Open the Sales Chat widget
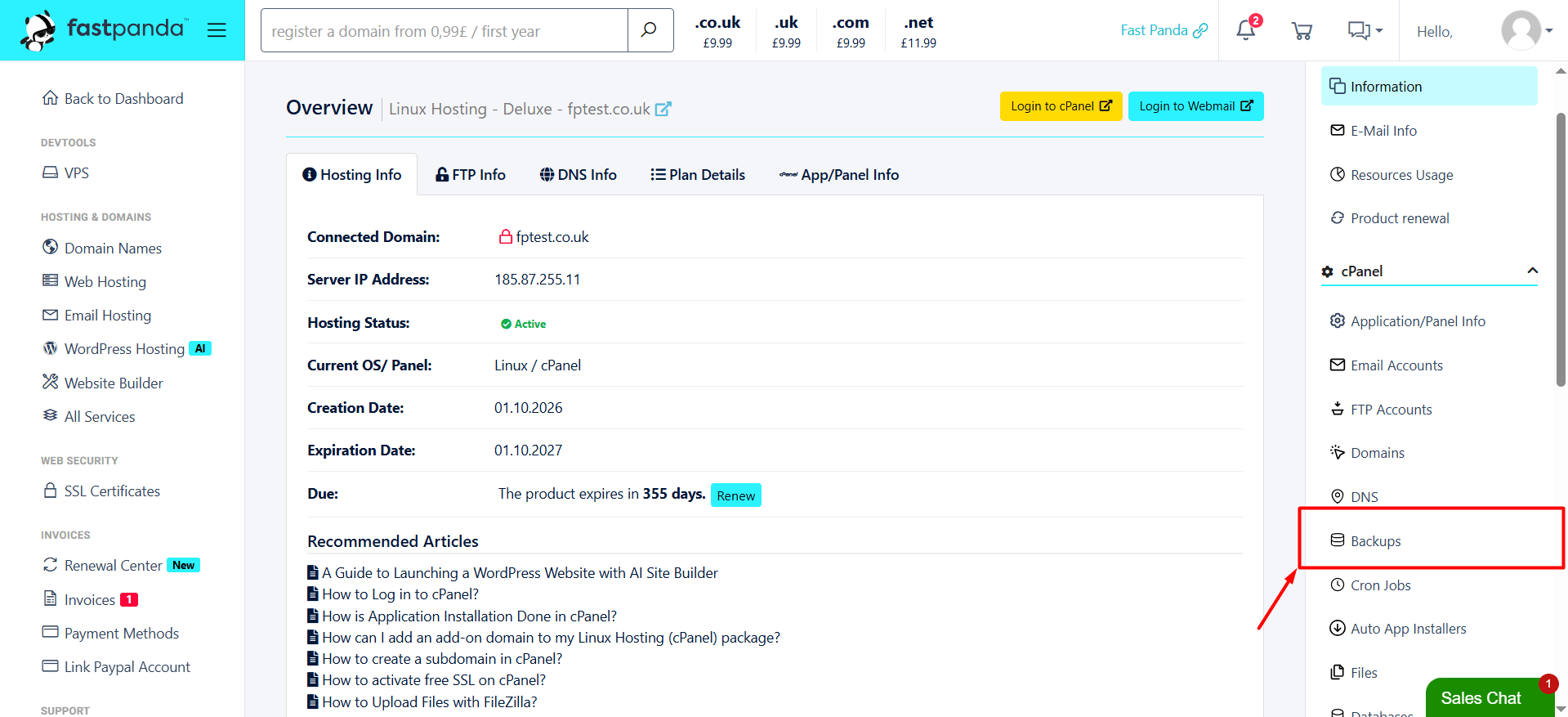The height and width of the screenshot is (717, 1568). click(1490, 697)
